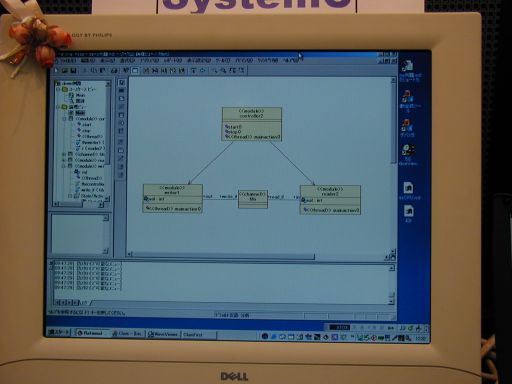Expand the channel node in the browser tree
The width and height of the screenshot is (512, 384).
coord(64,154)
